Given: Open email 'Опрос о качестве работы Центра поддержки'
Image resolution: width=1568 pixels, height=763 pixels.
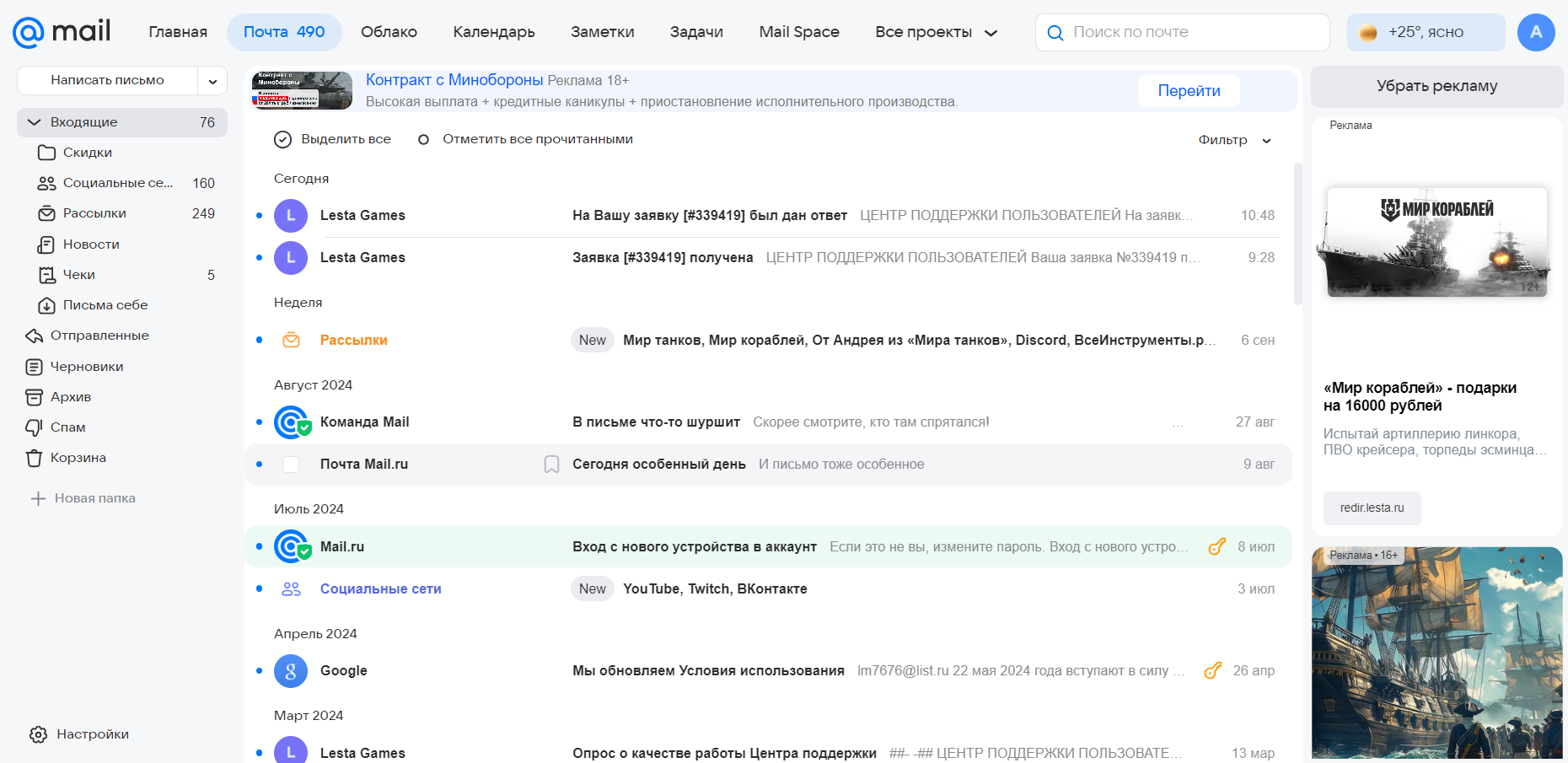Looking at the screenshot, I should pyautogui.click(x=768, y=749).
